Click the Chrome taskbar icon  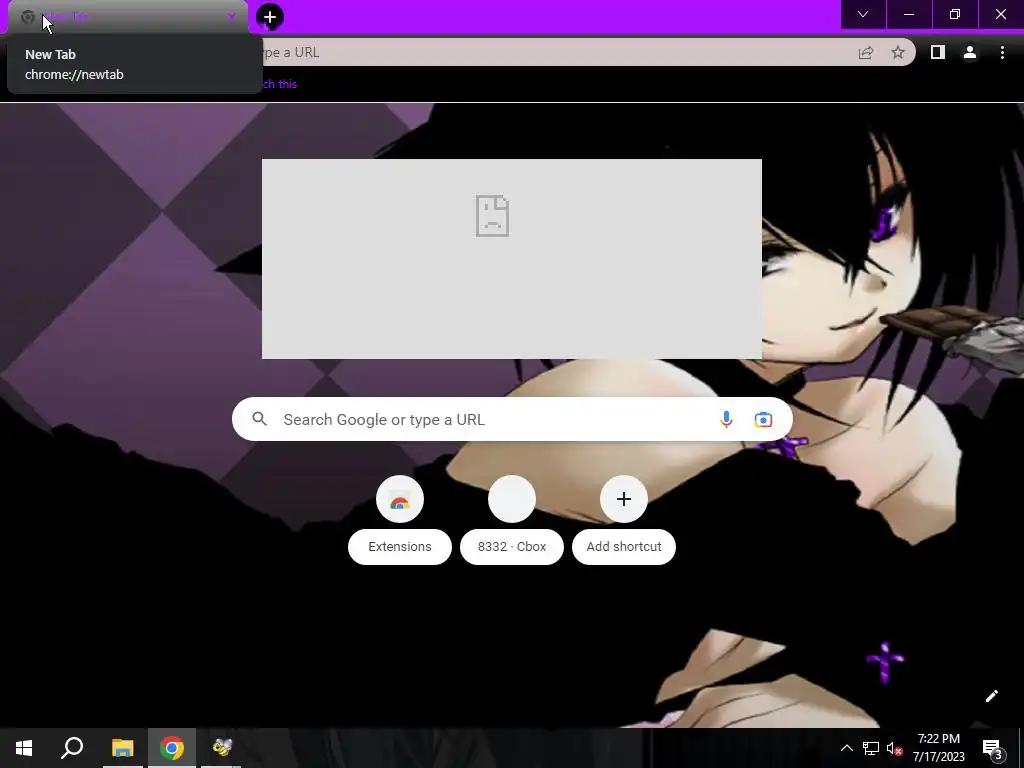[x=172, y=748]
